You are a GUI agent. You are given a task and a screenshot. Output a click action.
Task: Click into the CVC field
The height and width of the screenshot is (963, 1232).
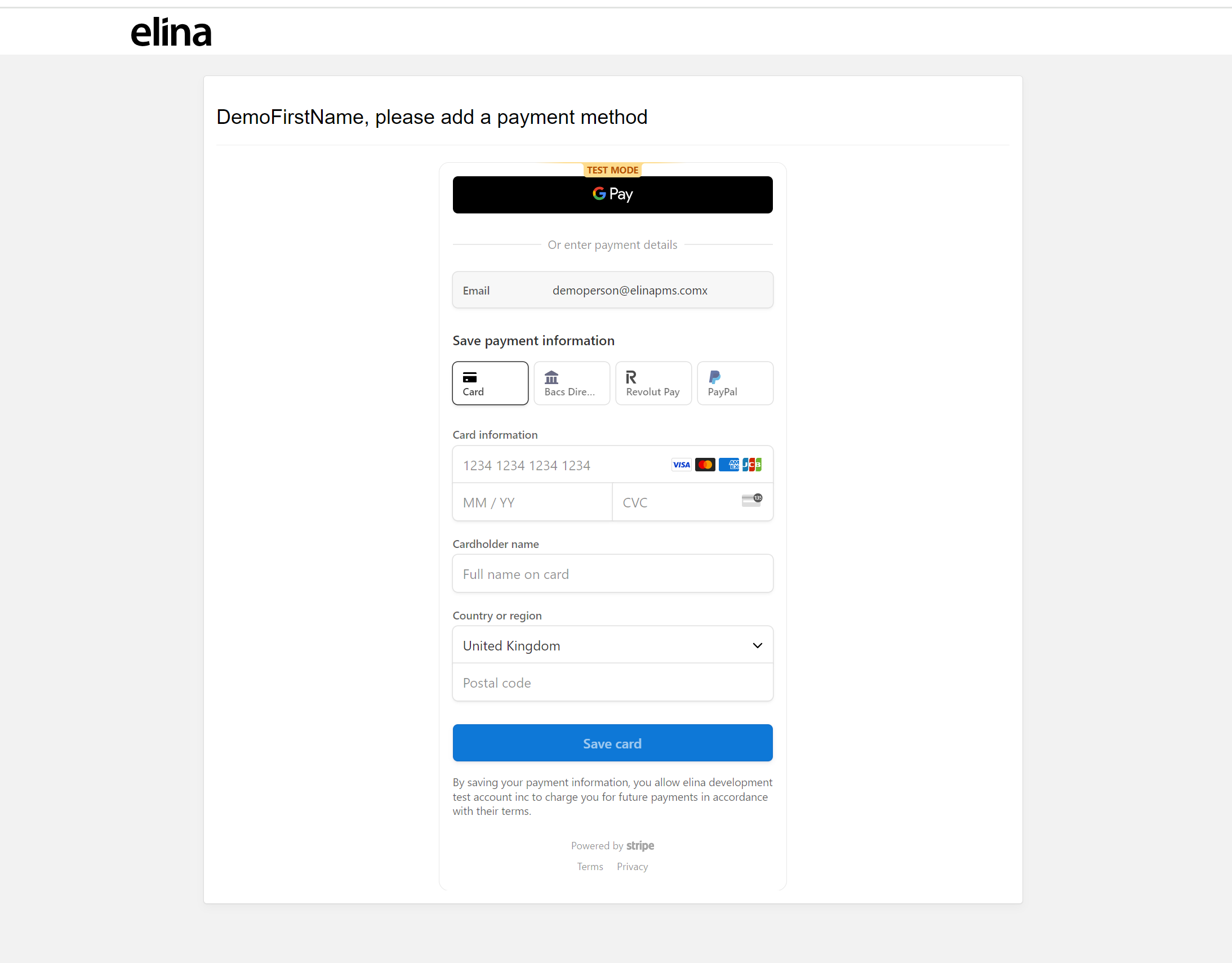click(x=677, y=502)
